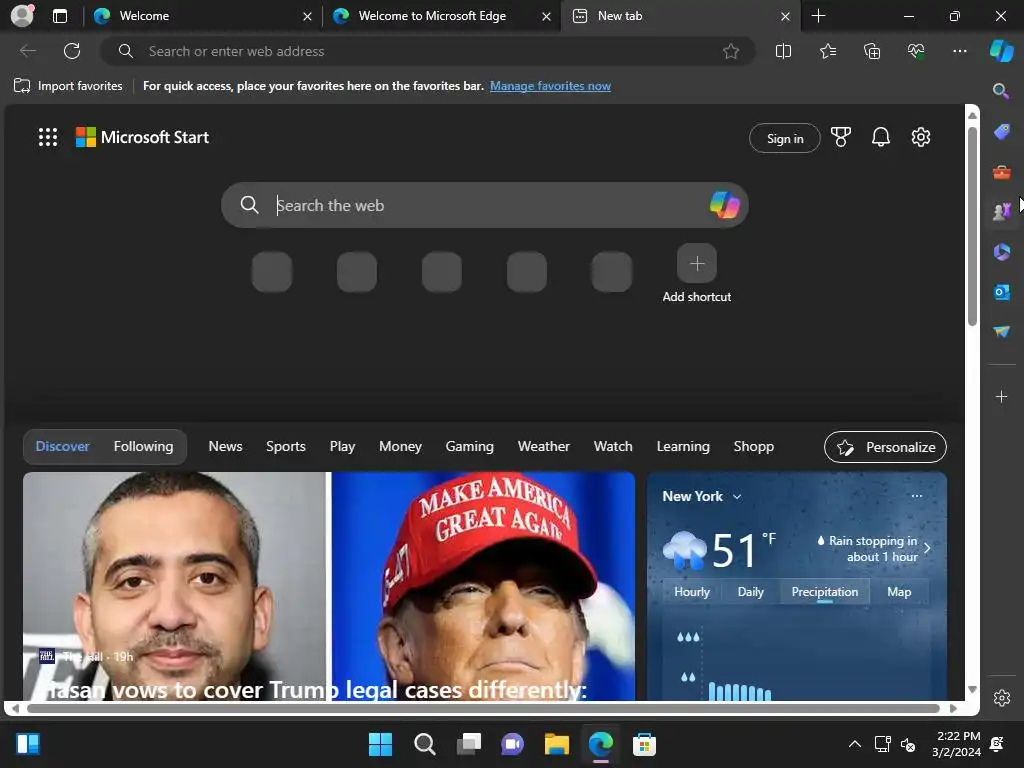Open the News category
1024x768 pixels.
pos(225,447)
